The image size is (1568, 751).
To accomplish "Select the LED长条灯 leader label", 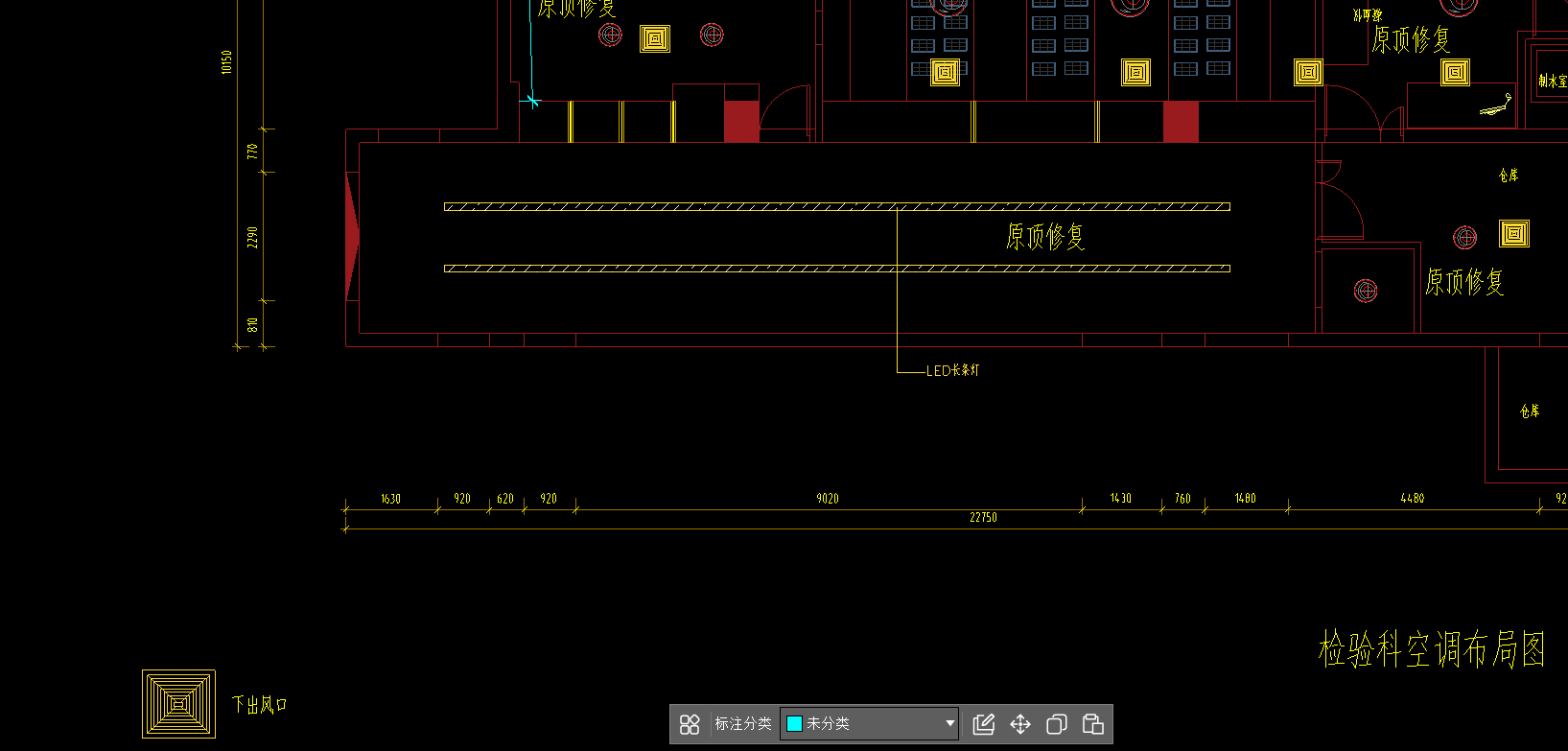I will coord(952,370).
